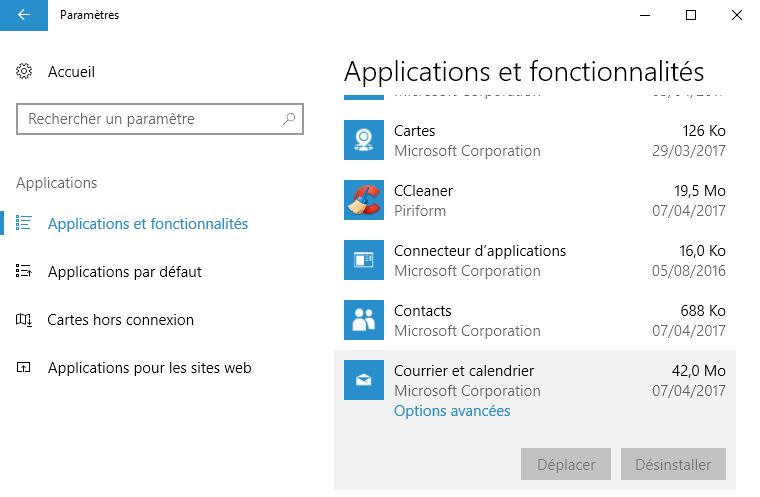The height and width of the screenshot is (497, 760).
Task: Click the Courrier et calendrier envelope icon
Action: (x=364, y=380)
